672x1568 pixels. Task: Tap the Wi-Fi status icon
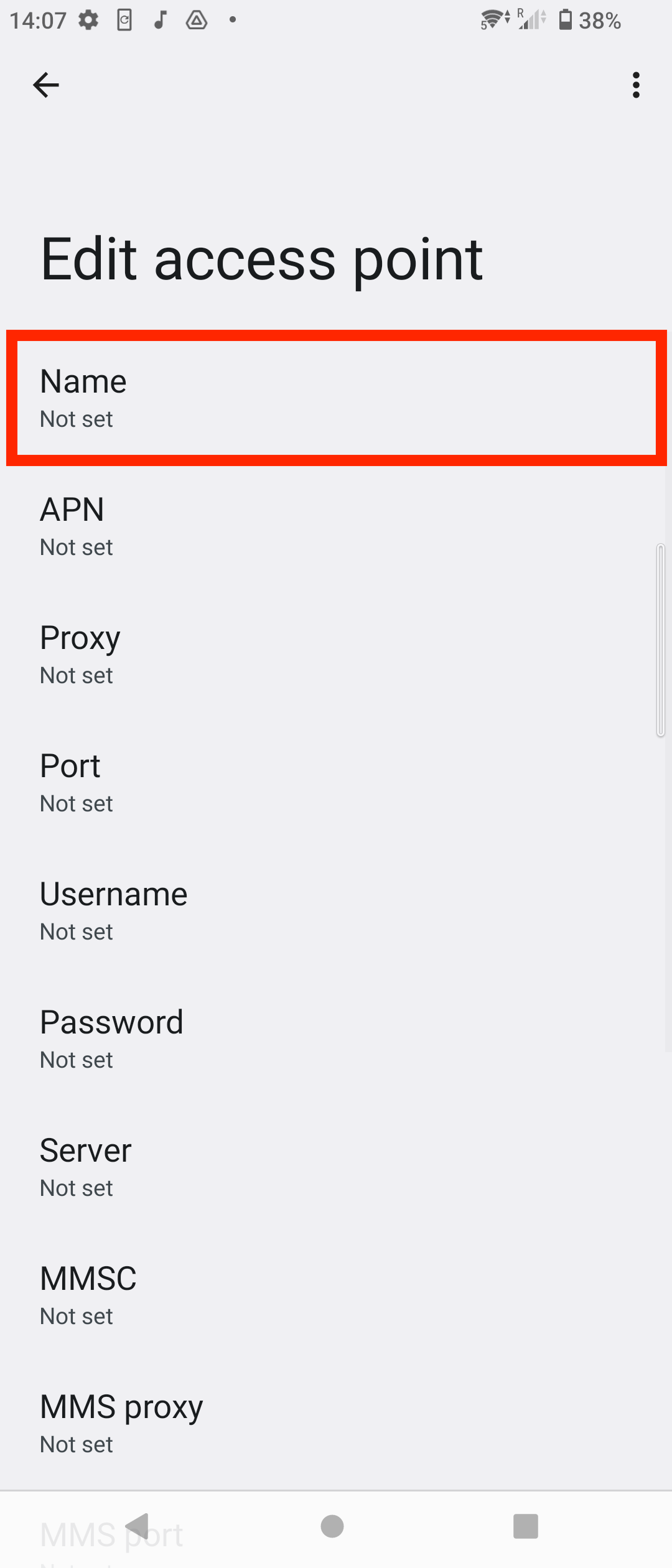coord(491,20)
